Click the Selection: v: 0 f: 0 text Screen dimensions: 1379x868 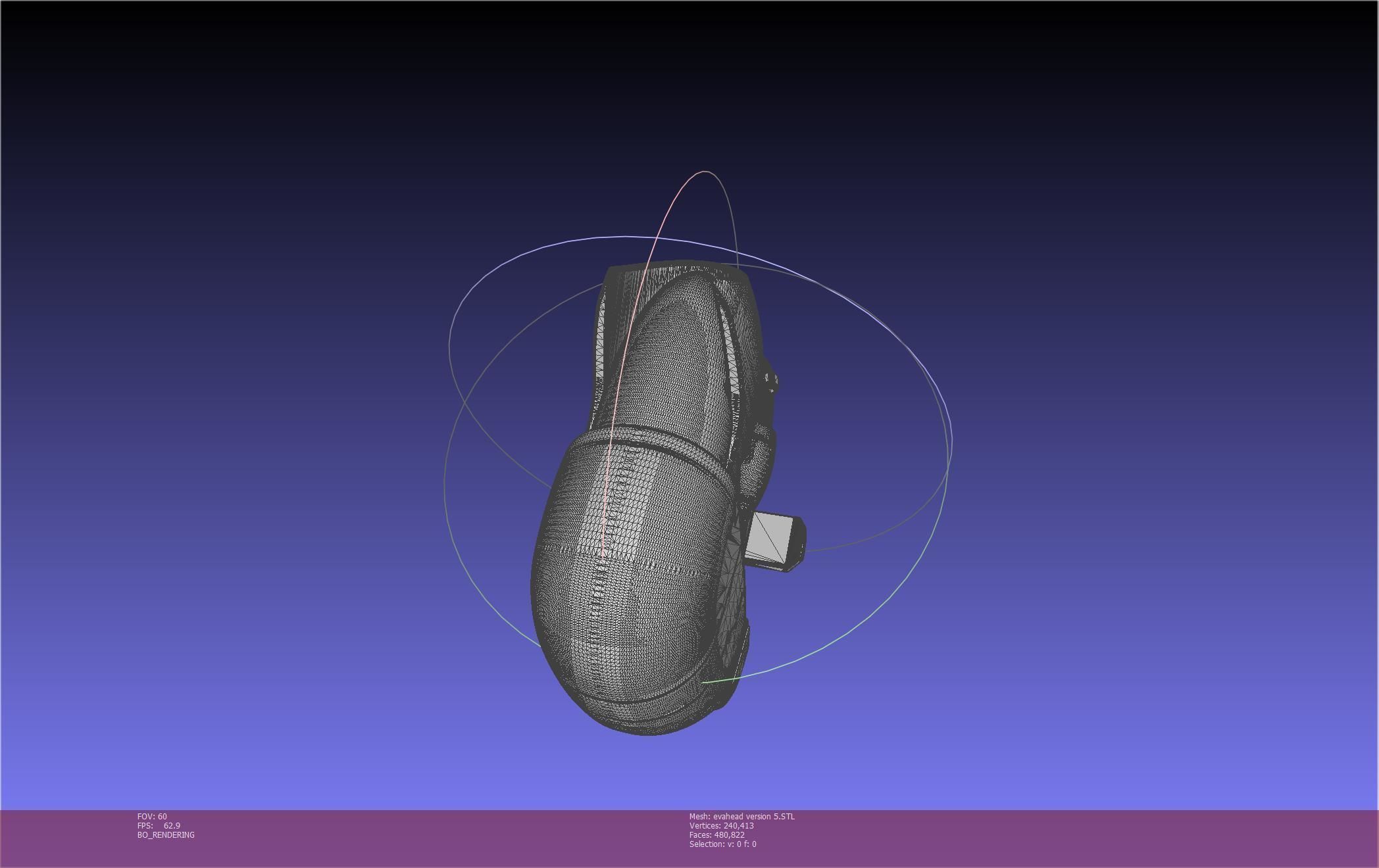[722, 844]
